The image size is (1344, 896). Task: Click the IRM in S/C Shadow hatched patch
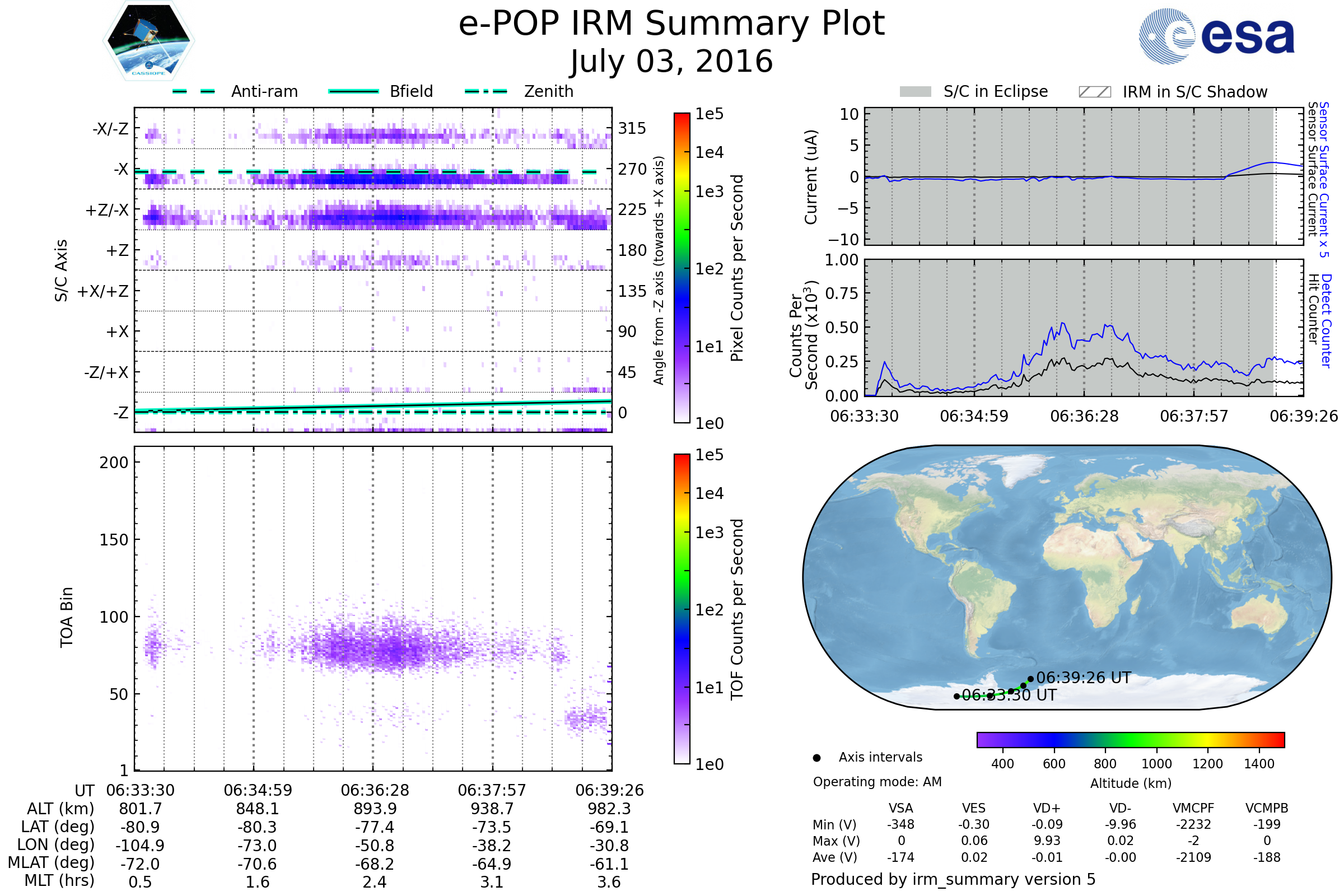(x=1094, y=92)
